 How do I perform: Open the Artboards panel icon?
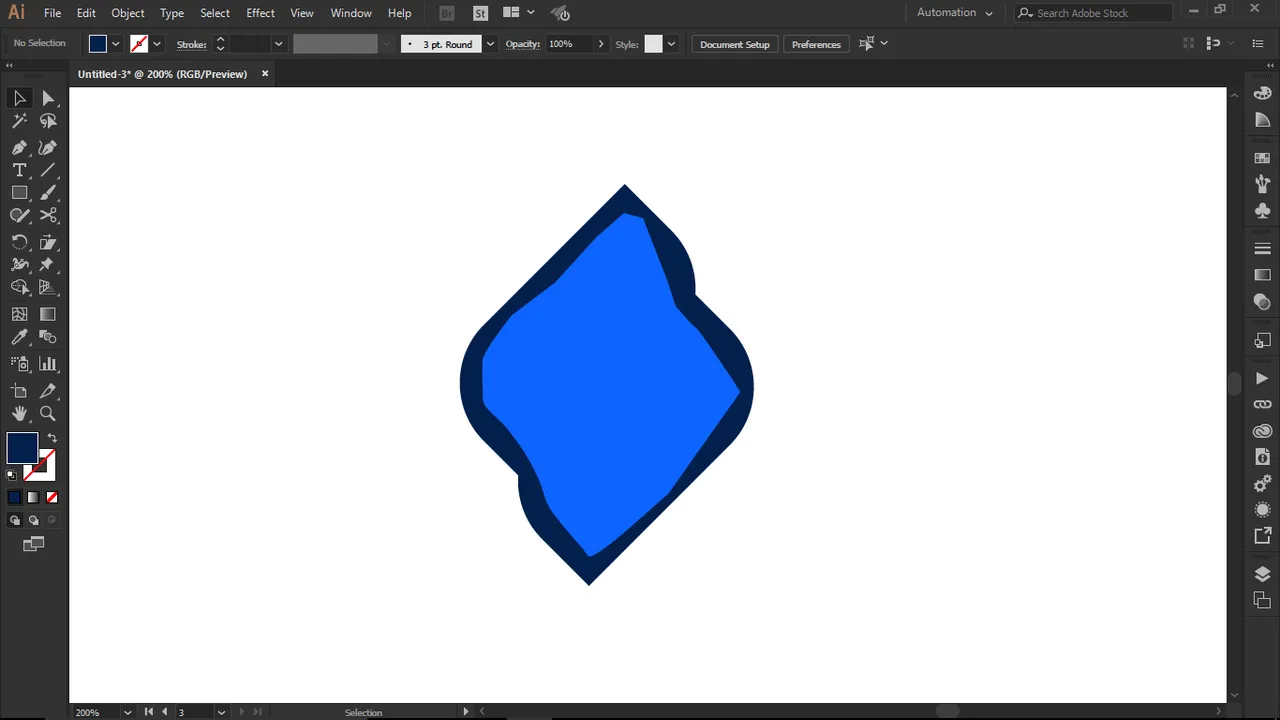coord(1262,600)
